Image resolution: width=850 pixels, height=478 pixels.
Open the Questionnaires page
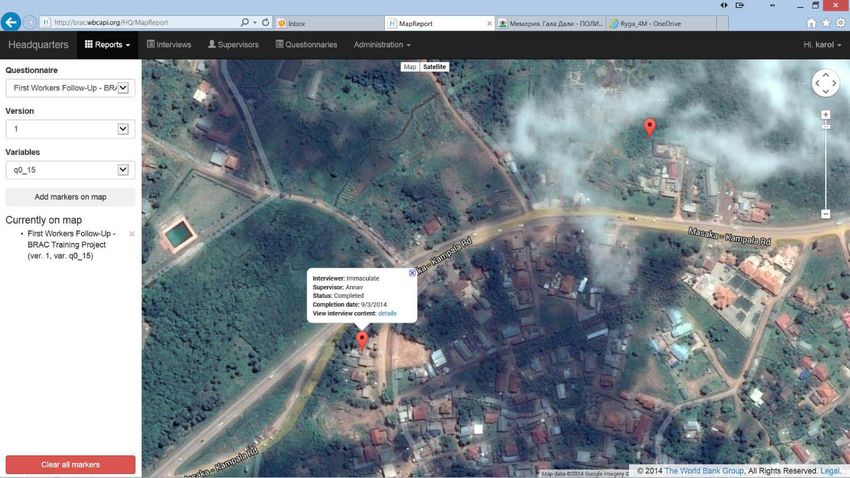306,44
